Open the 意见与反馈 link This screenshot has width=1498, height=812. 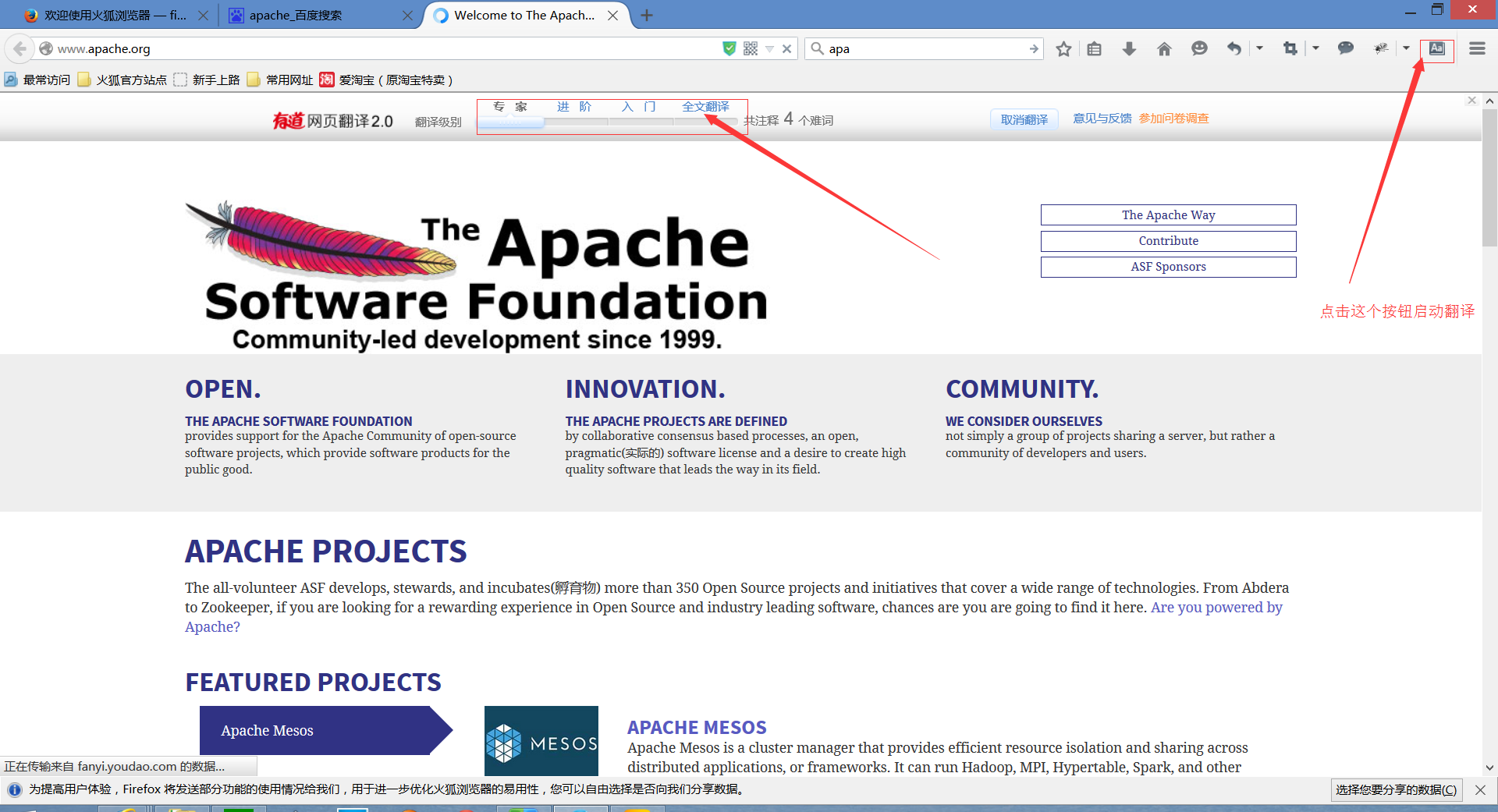[x=1102, y=119]
